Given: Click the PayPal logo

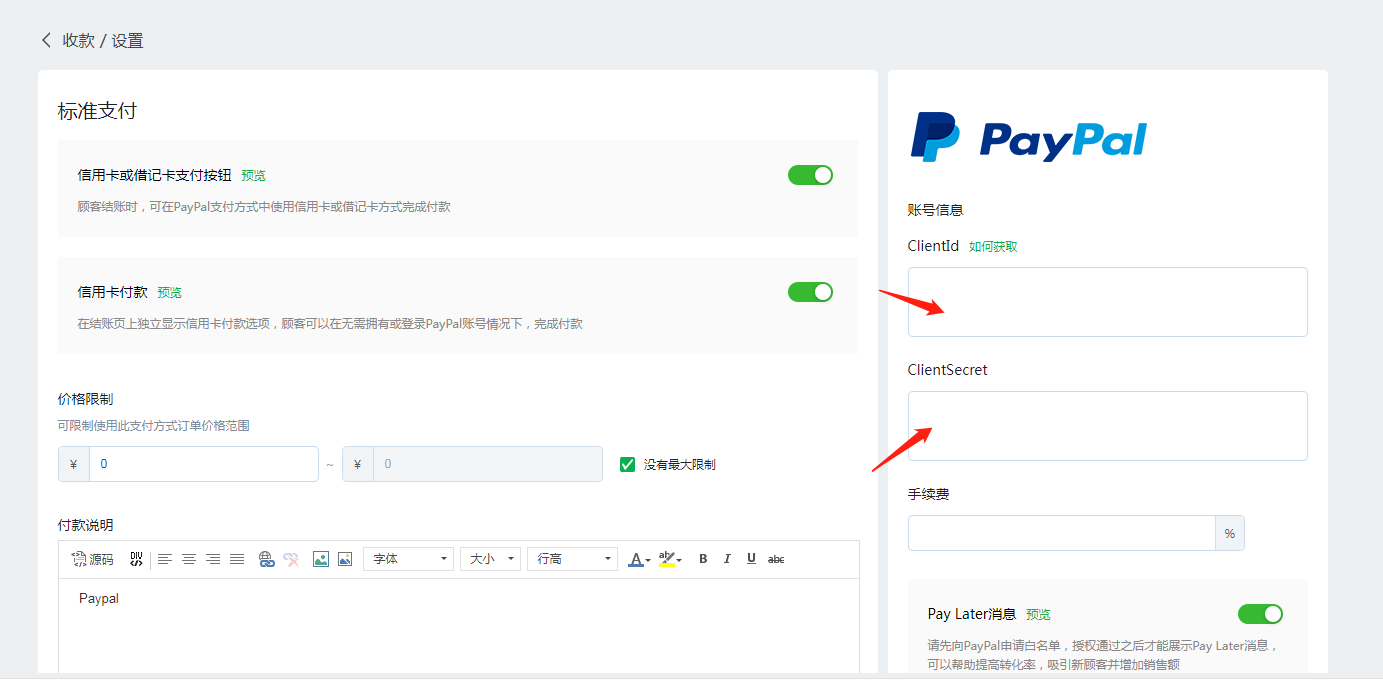Looking at the screenshot, I should point(1028,138).
